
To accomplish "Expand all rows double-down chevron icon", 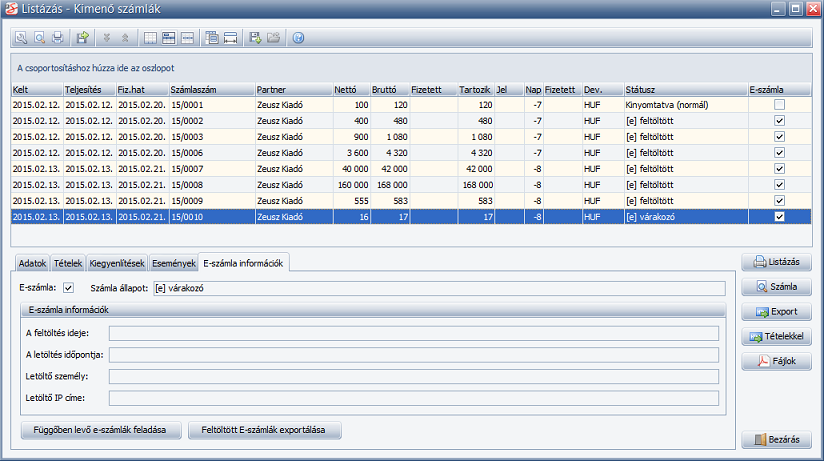I will (x=107, y=38).
